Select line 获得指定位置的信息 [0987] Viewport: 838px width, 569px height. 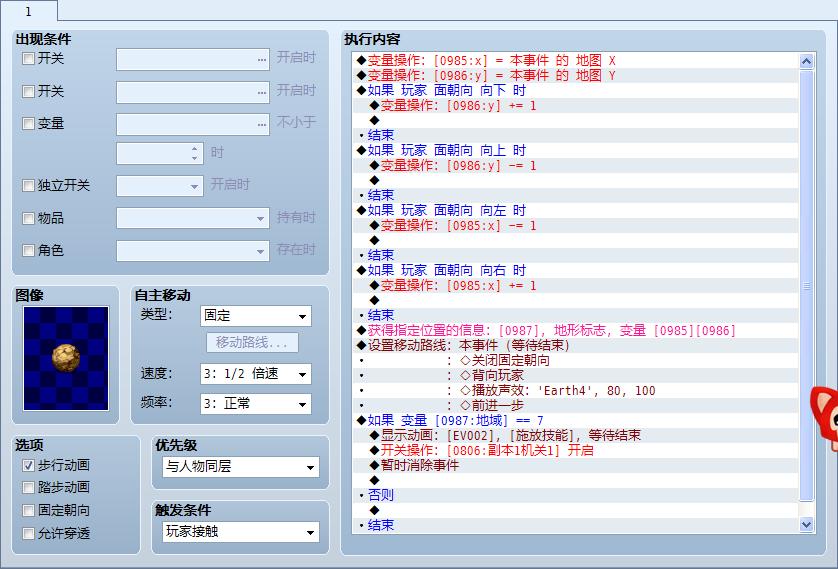click(x=577, y=330)
